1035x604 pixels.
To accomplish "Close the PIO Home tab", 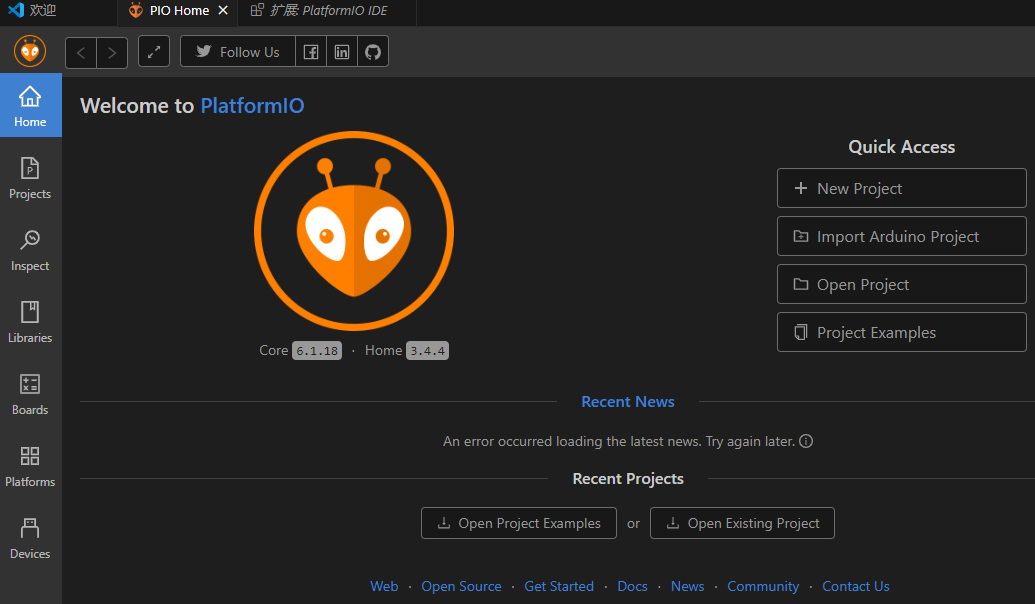I will pyautogui.click(x=223, y=11).
